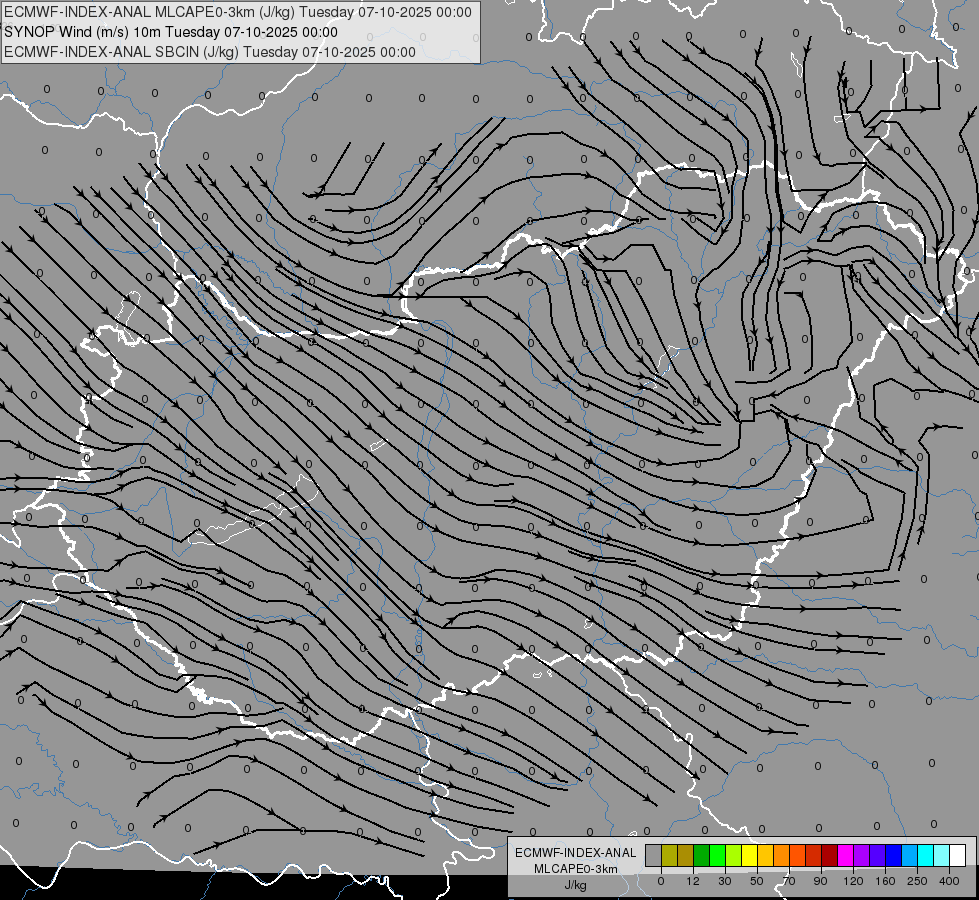Choose the dark red legend swatch
This screenshot has height=900, width=979.
[x=829, y=855]
